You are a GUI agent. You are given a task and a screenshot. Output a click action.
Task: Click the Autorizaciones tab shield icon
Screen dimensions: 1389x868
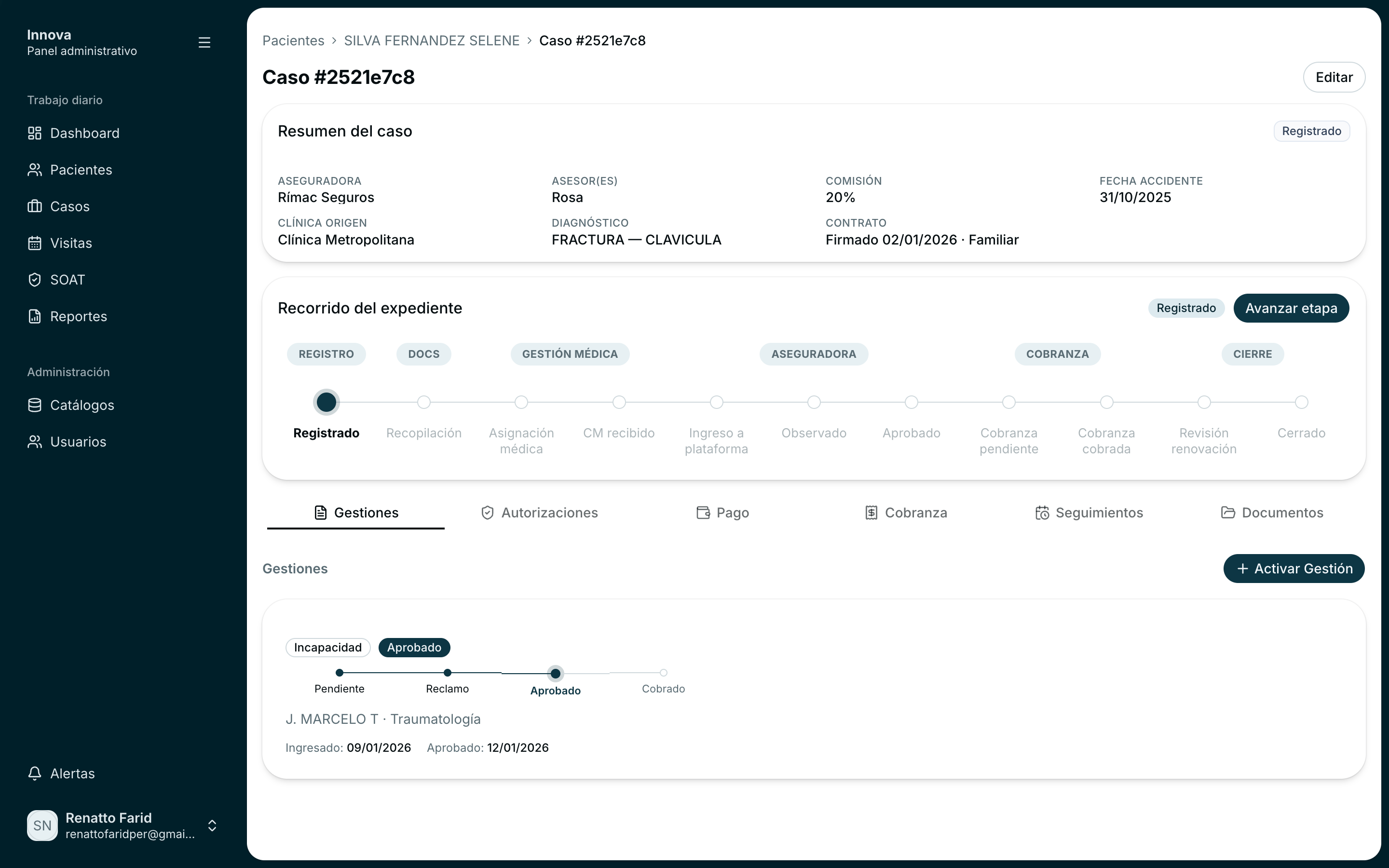point(487,513)
